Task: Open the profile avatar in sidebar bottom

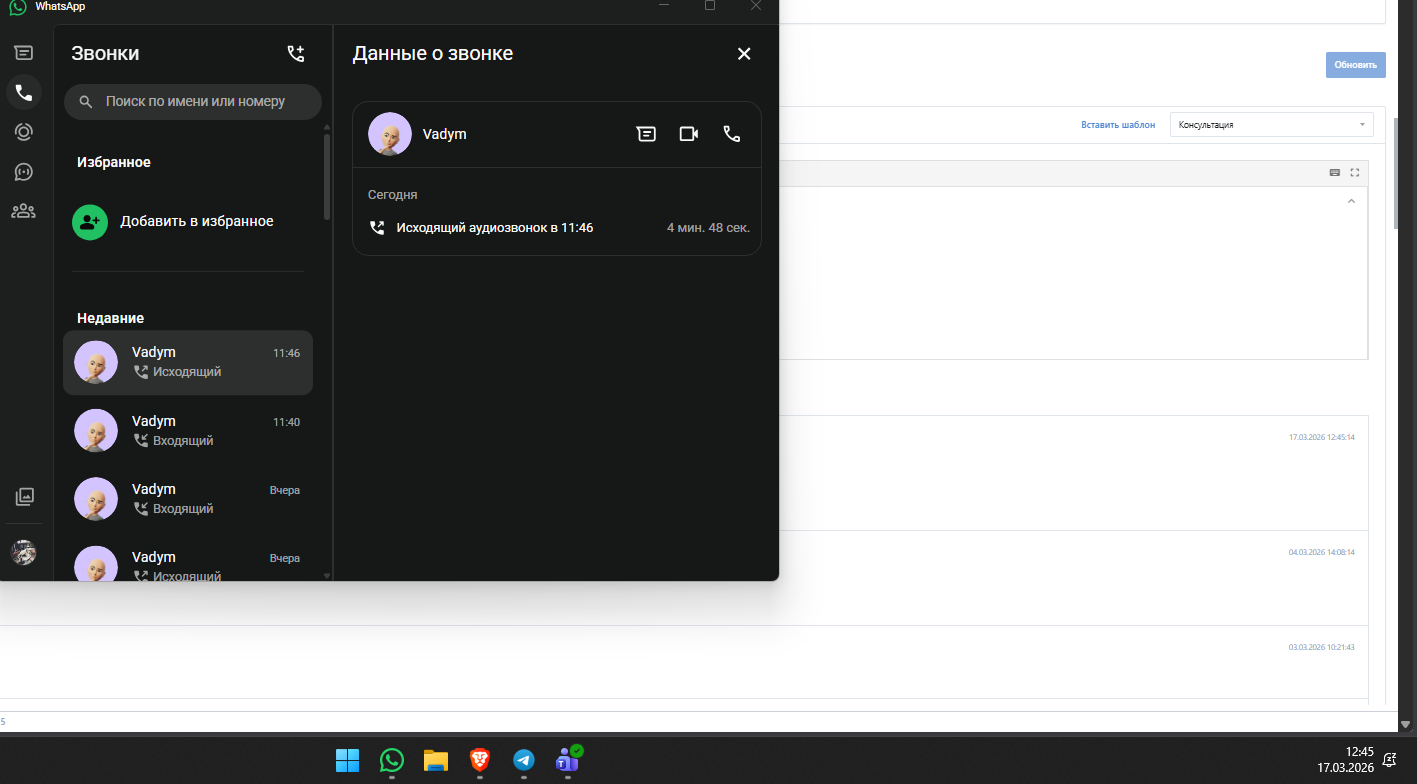Action: tap(23, 552)
